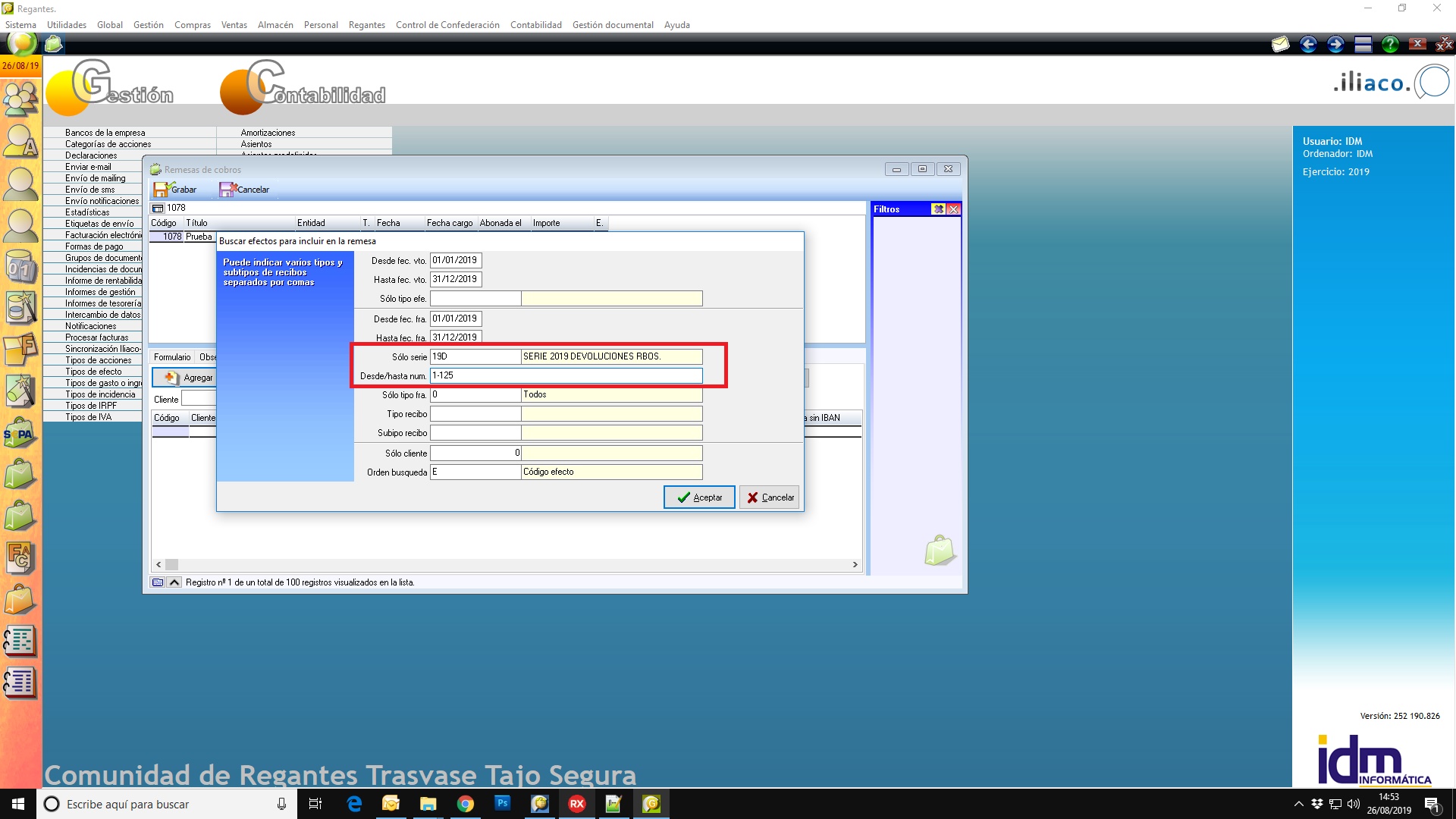The image size is (1456, 819).
Task: Click the Hasta fec. vto. date field
Action: (456, 279)
